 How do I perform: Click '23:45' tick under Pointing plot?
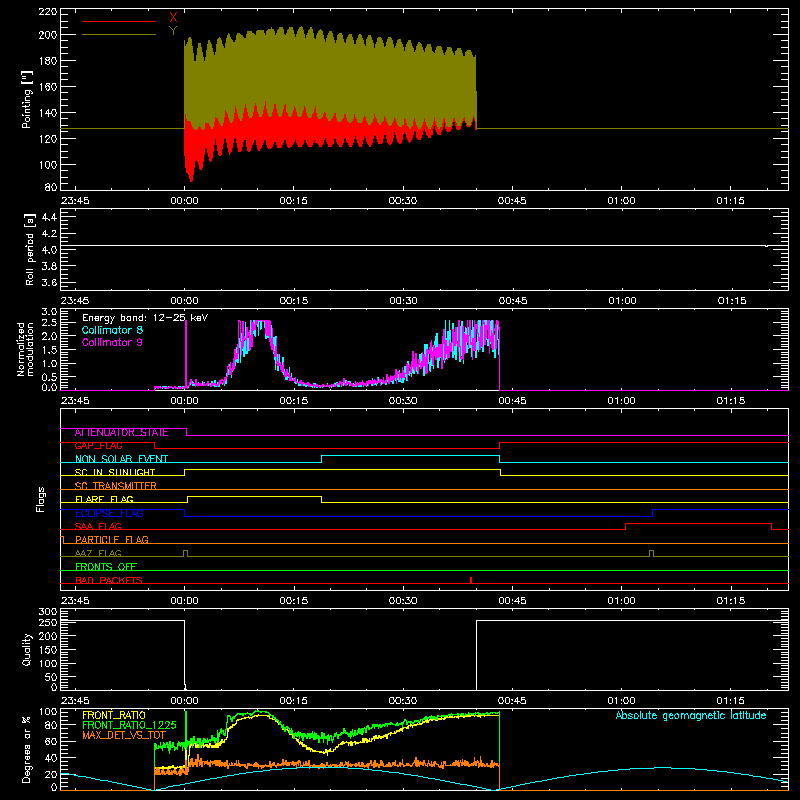pos(75,201)
